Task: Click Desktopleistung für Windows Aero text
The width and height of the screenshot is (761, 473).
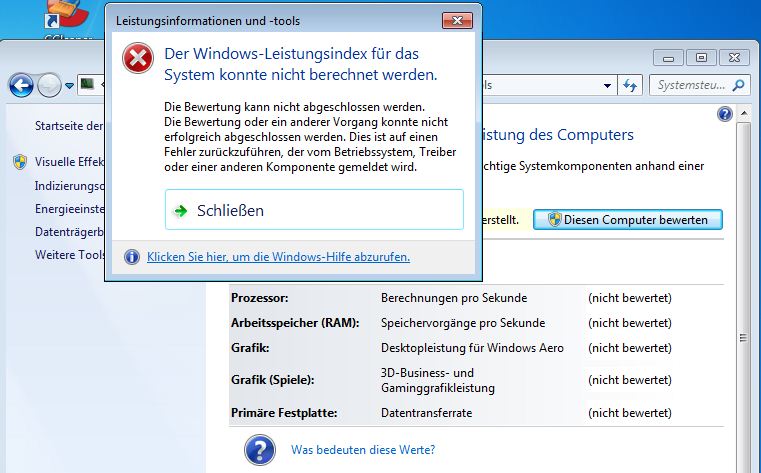Action: click(472, 348)
